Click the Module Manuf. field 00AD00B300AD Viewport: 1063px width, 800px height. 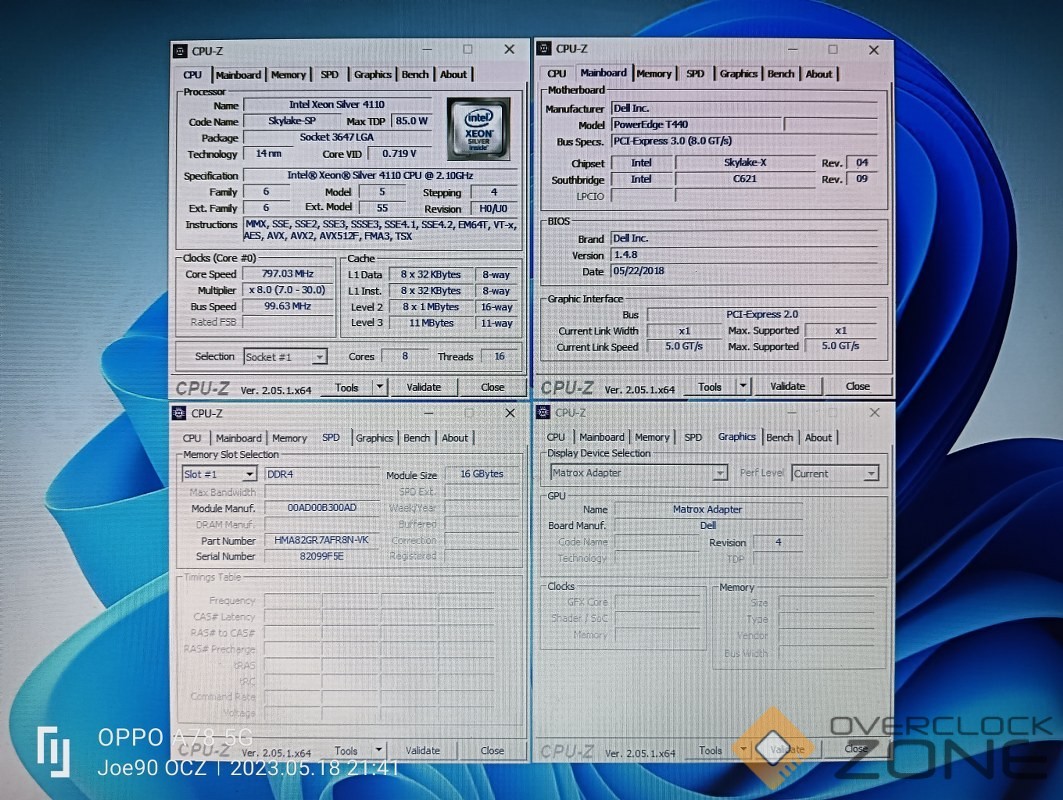[x=321, y=507]
